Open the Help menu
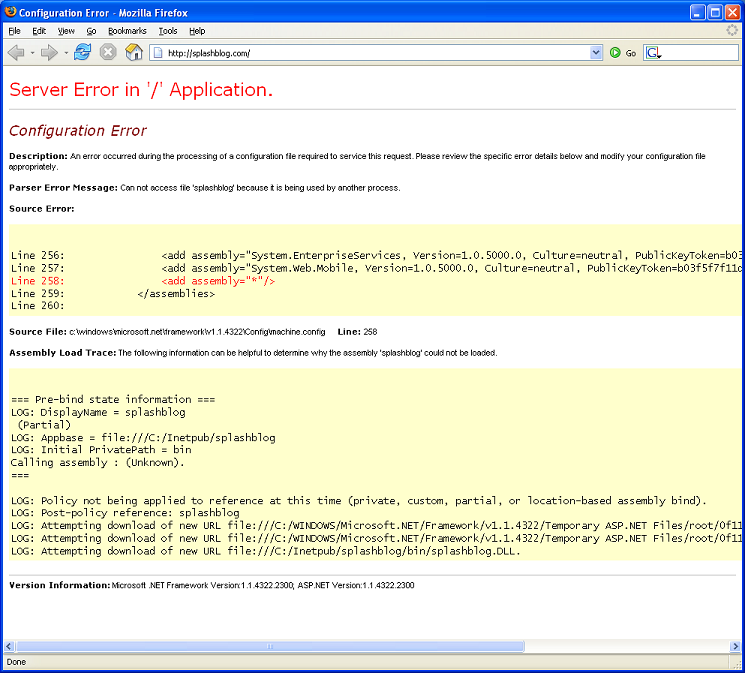The width and height of the screenshot is (745, 673). 197,31
